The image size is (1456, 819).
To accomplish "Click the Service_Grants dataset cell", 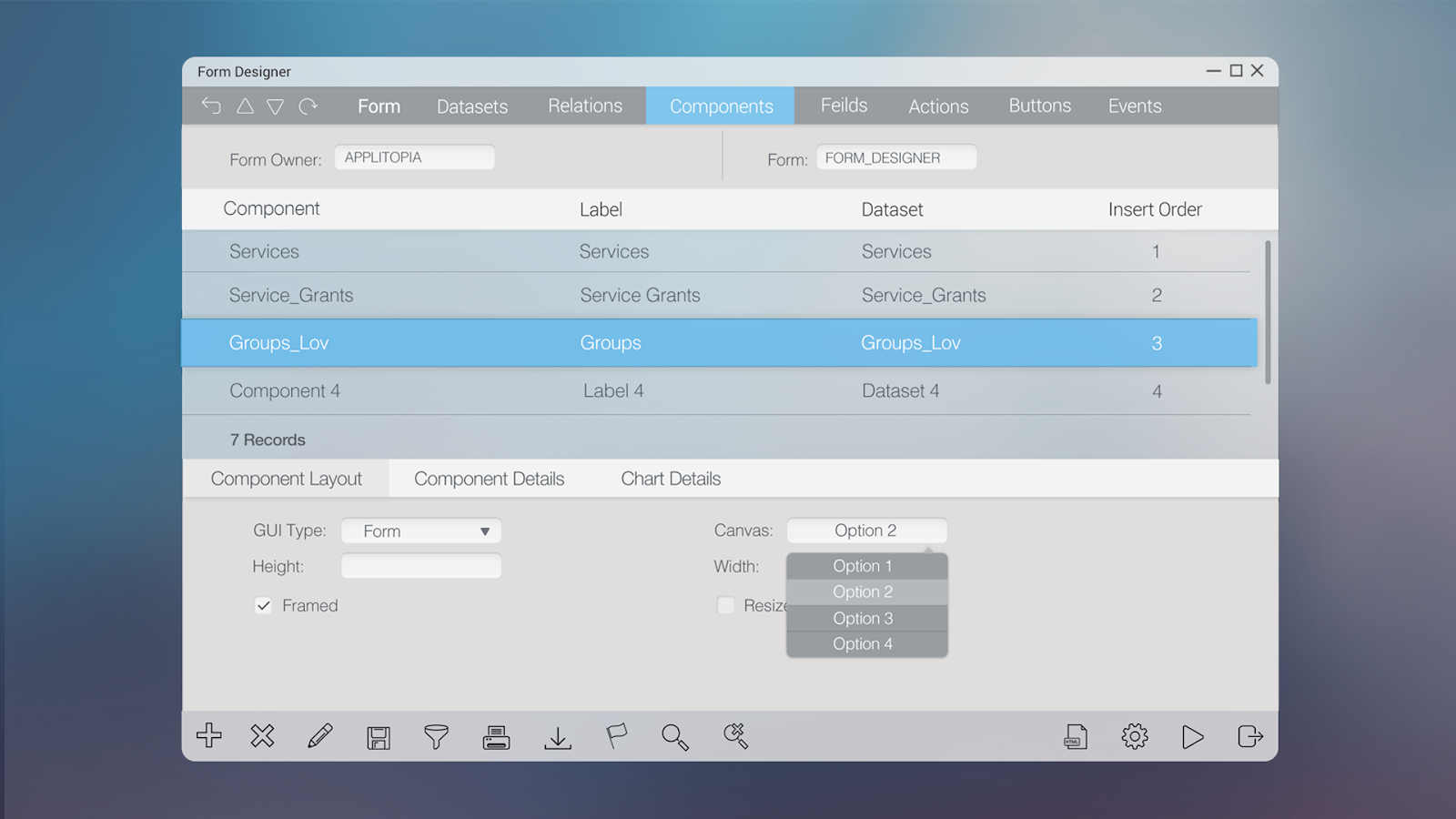I will [x=924, y=295].
